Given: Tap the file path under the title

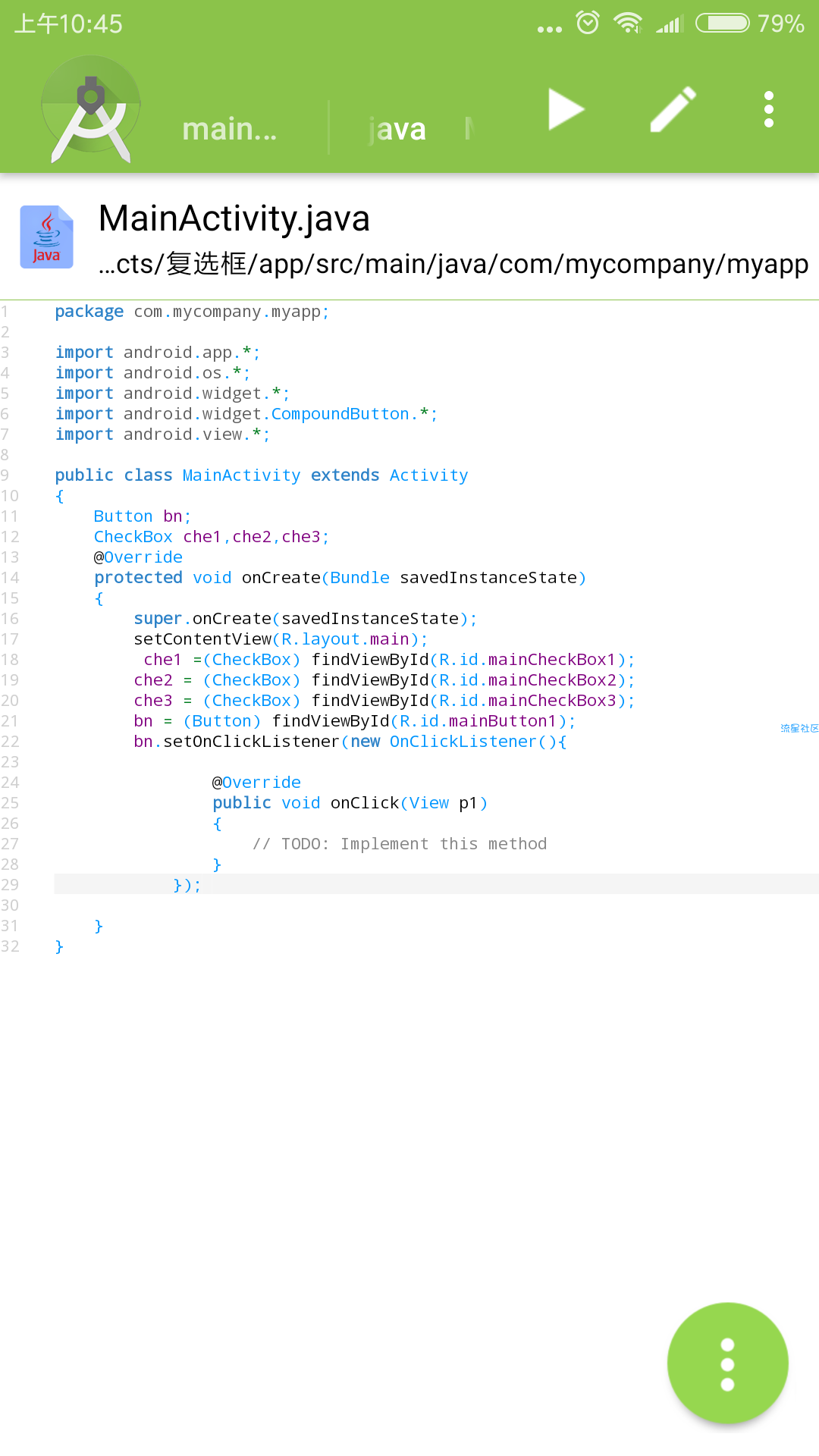Looking at the screenshot, I should click(453, 264).
